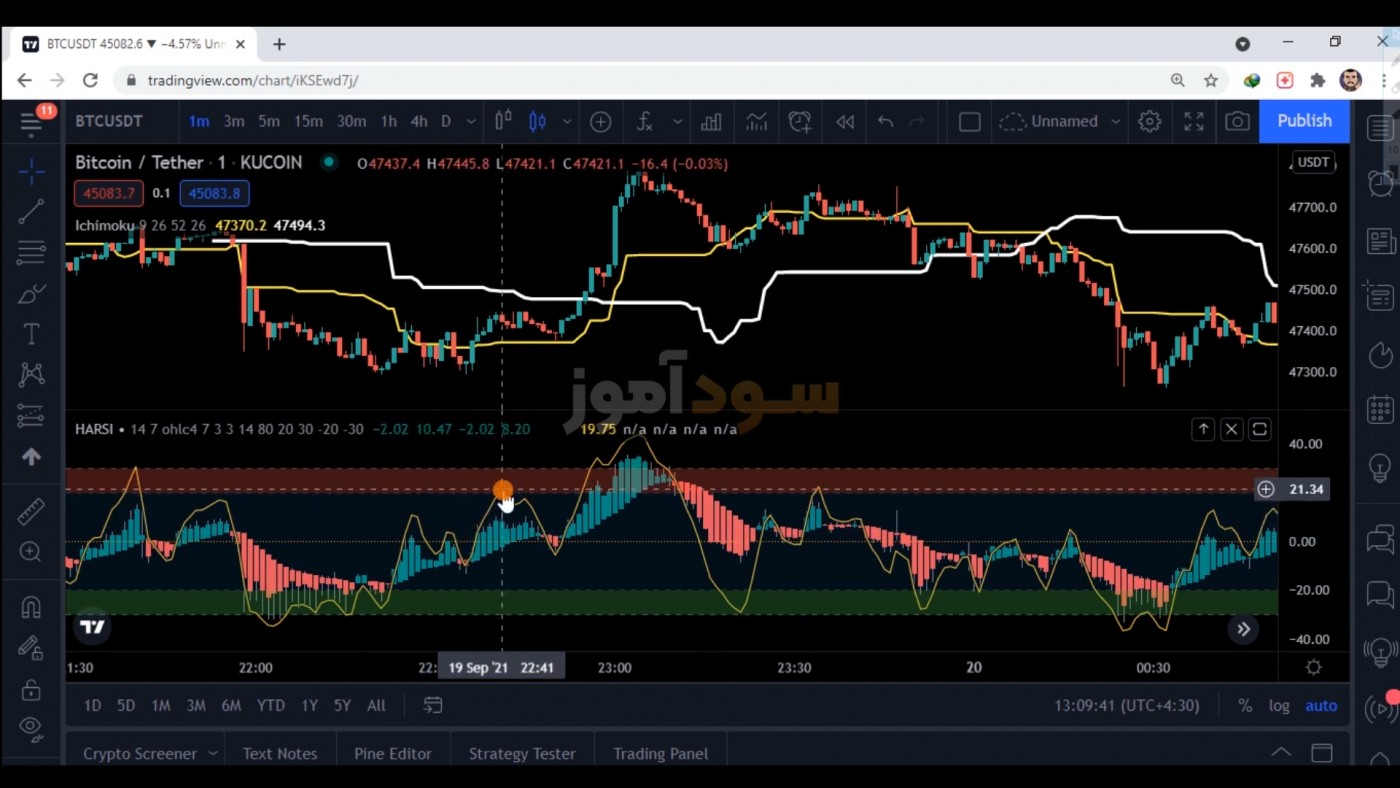Take a chart snapshot with camera
1400x788 pixels.
coord(1237,122)
